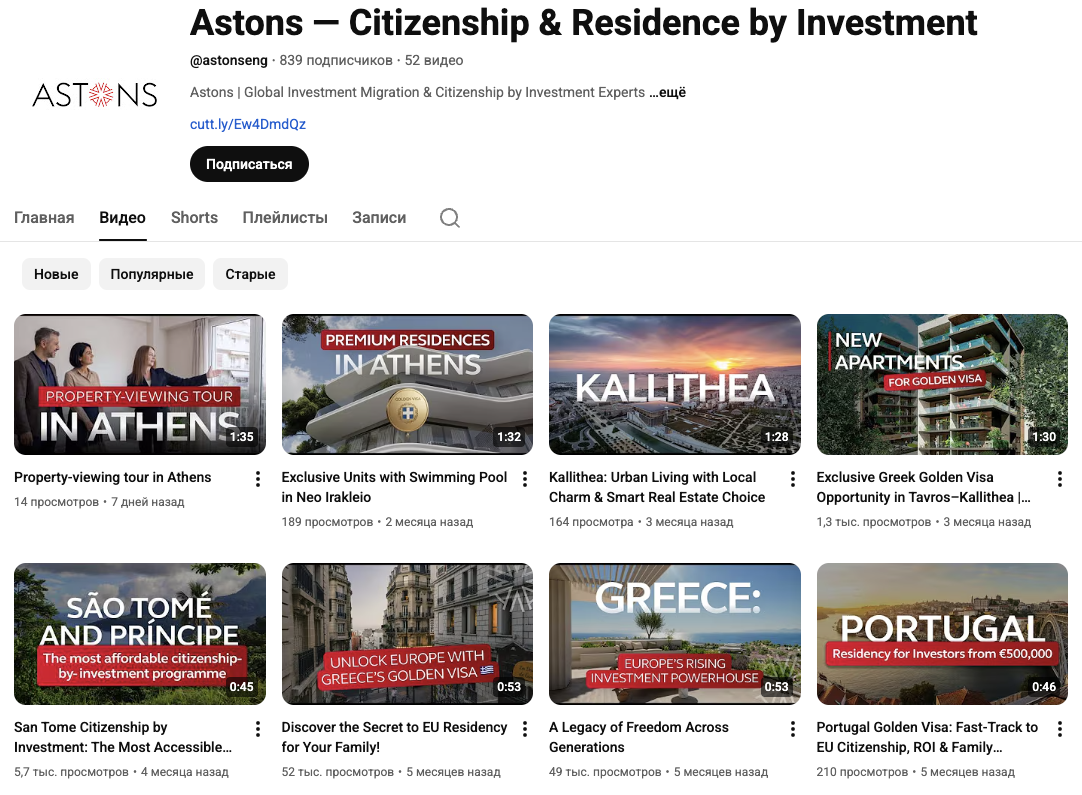Switch to the Shorts tab
Viewport: 1082px width, 795px height.
[194, 218]
